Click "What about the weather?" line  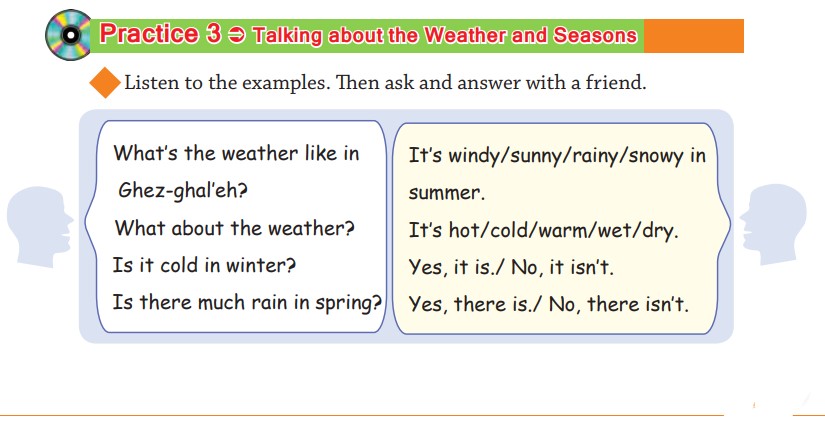coord(235,228)
